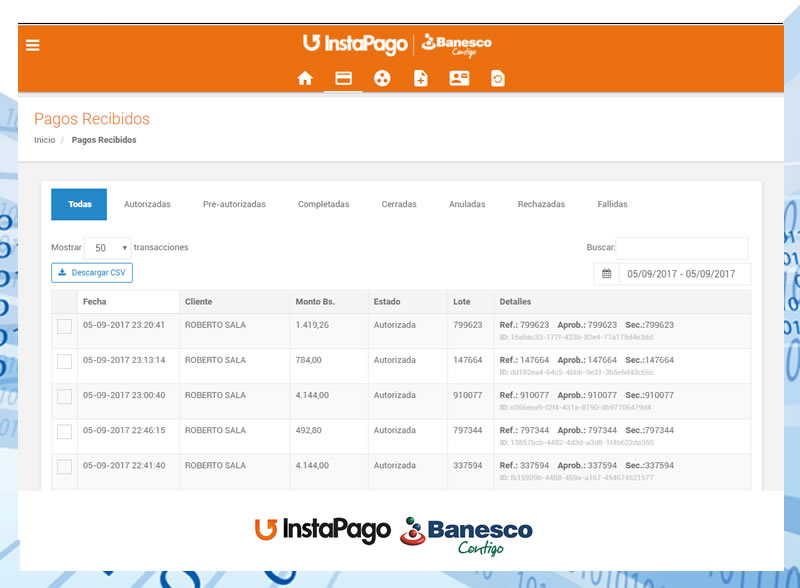Open the hamburger menu
This screenshot has width=800, height=588.
tap(33, 45)
